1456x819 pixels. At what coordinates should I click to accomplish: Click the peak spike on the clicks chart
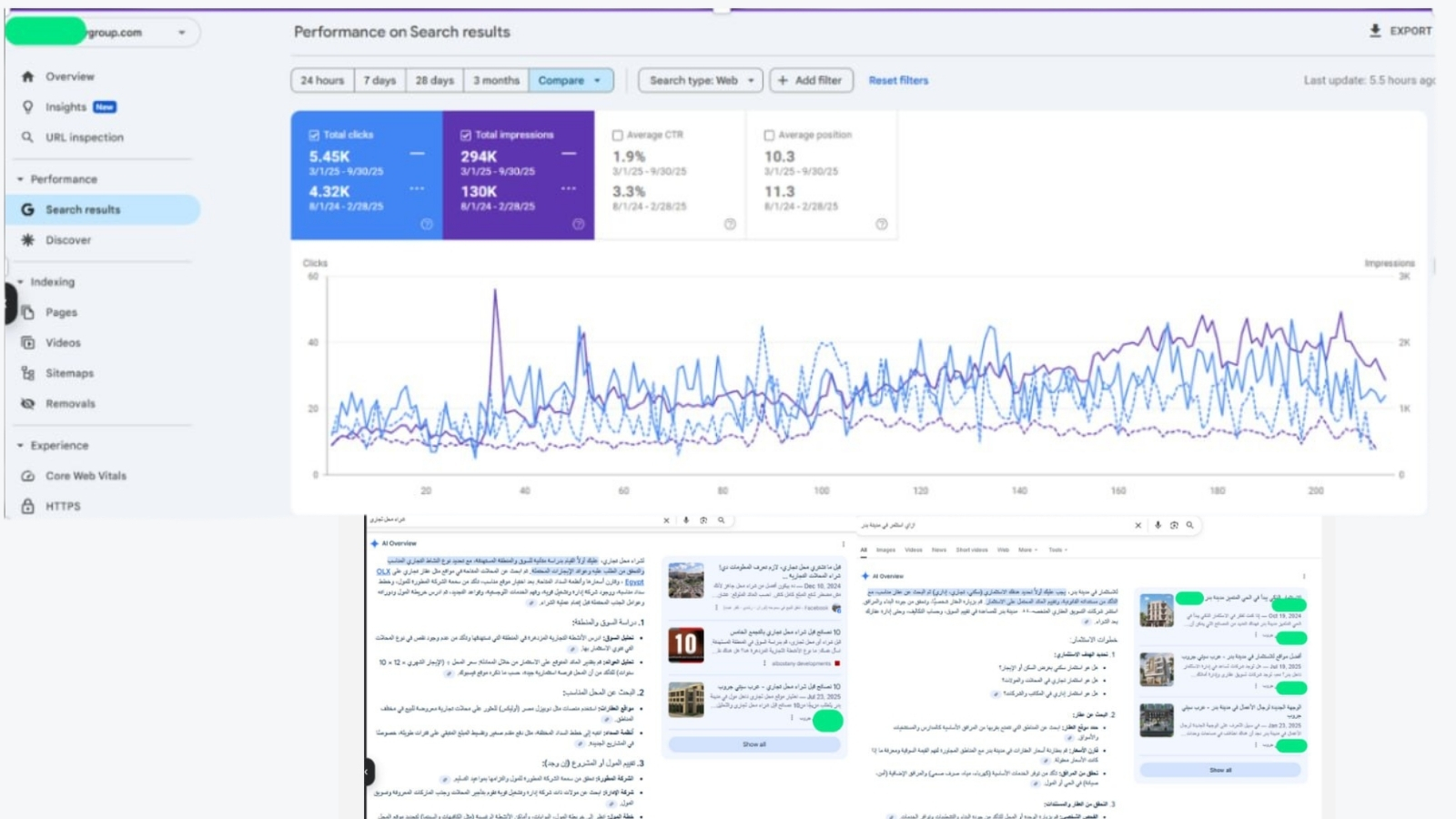(495, 291)
